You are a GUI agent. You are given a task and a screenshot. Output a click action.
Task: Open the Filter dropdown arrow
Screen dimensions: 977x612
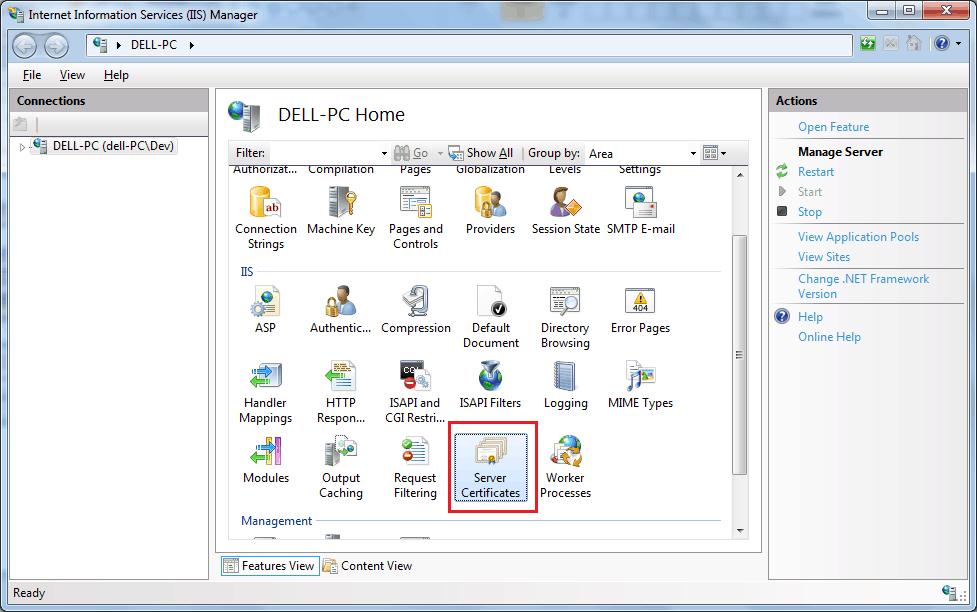[x=386, y=154]
